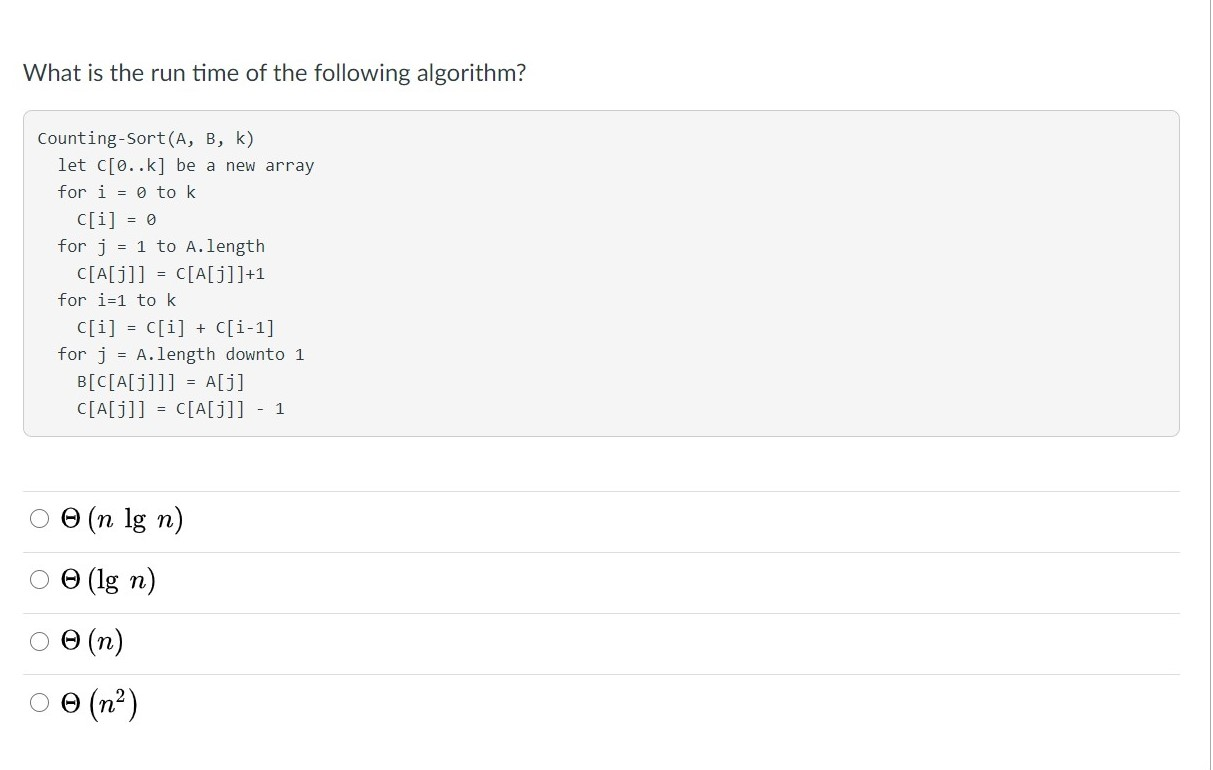Screen dimensions: 1213x770
Task: Click the Θ(lg n) answer label text
Action: pyautogui.click(x=109, y=581)
